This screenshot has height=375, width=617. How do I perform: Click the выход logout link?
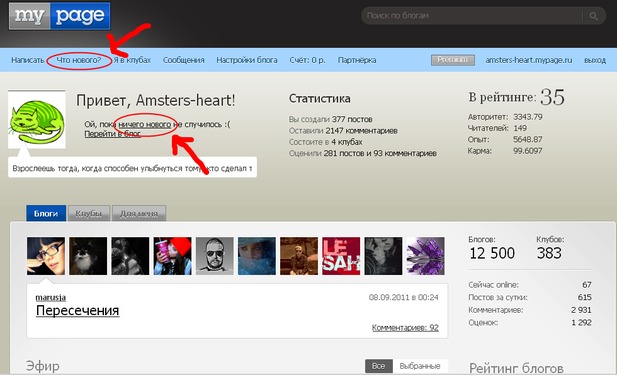(595, 60)
